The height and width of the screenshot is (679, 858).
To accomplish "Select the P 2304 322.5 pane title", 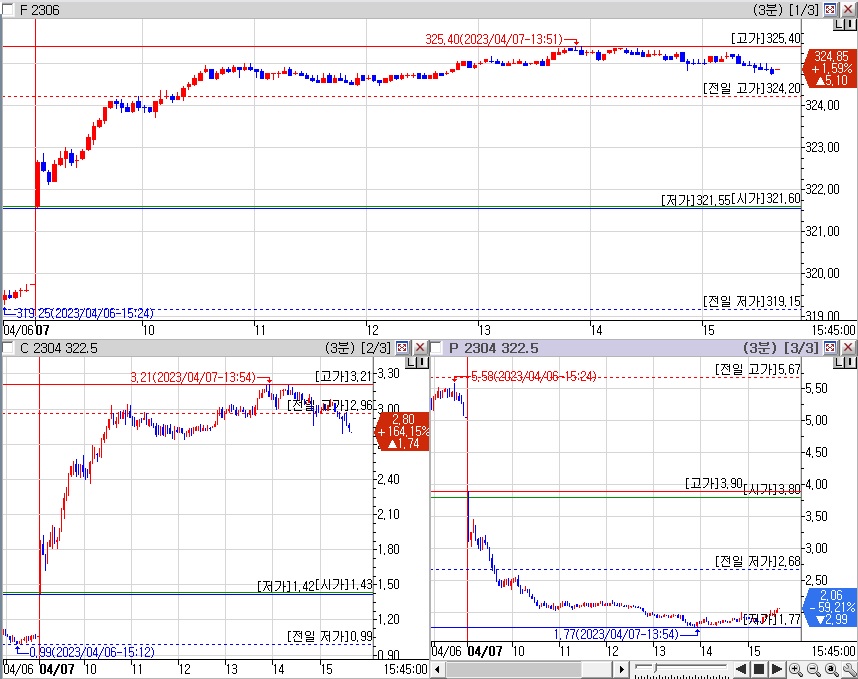I will [494, 348].
